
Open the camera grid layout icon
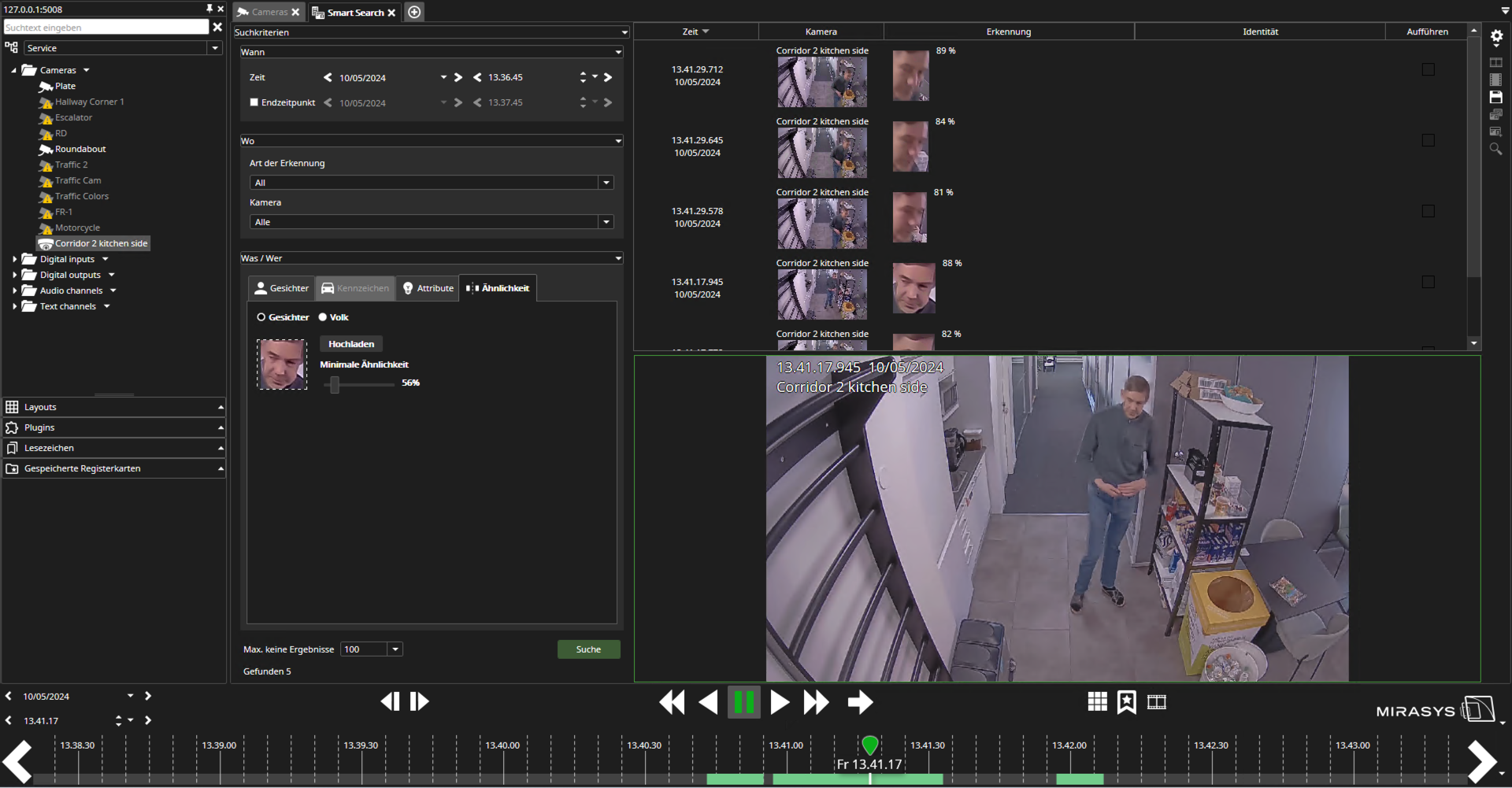click(x=1097, y=701)
